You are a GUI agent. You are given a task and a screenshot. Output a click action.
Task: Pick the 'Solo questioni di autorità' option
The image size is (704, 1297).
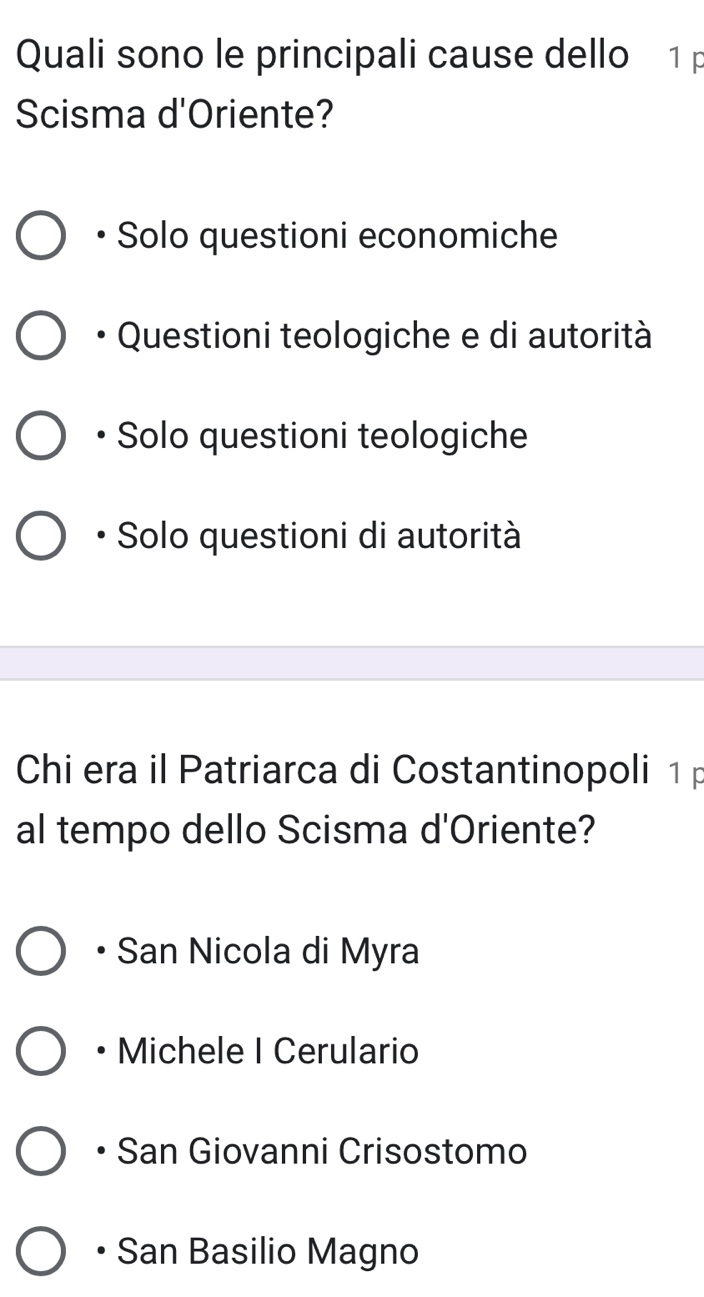pos(40,537)
